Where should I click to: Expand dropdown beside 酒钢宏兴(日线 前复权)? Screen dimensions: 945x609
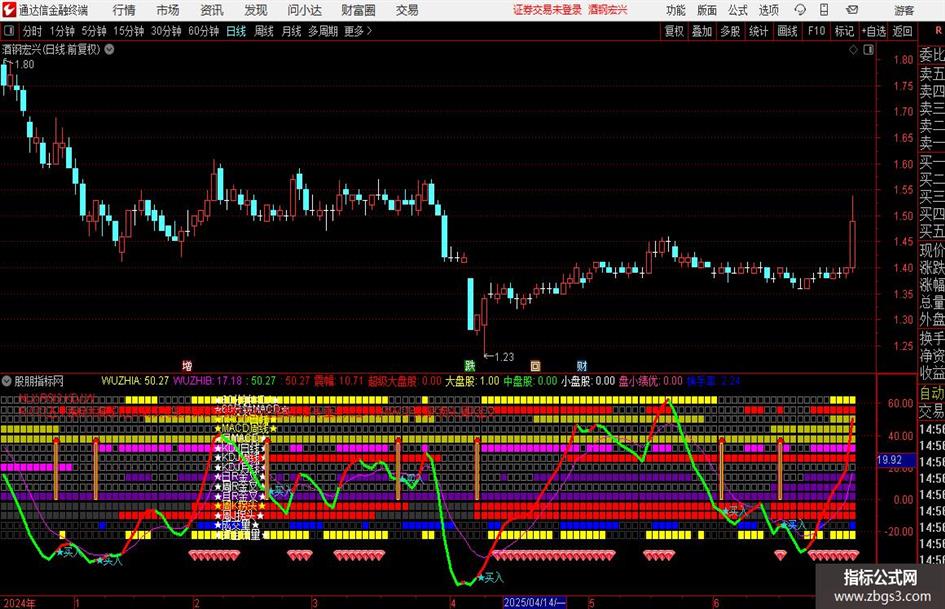click(x=109, y=49)
